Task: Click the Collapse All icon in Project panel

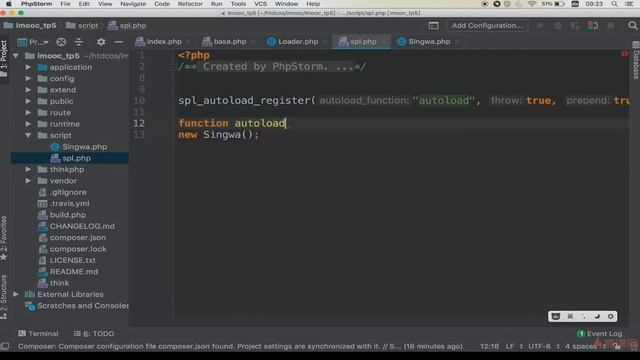Action: pos(79,42)
